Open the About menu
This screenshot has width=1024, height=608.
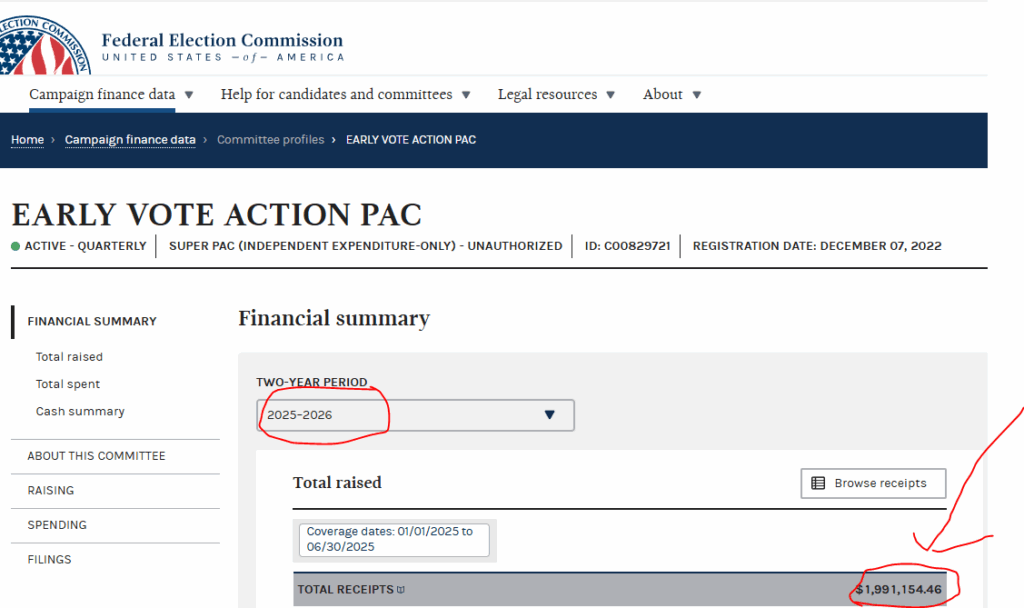(x=672, y=95)
